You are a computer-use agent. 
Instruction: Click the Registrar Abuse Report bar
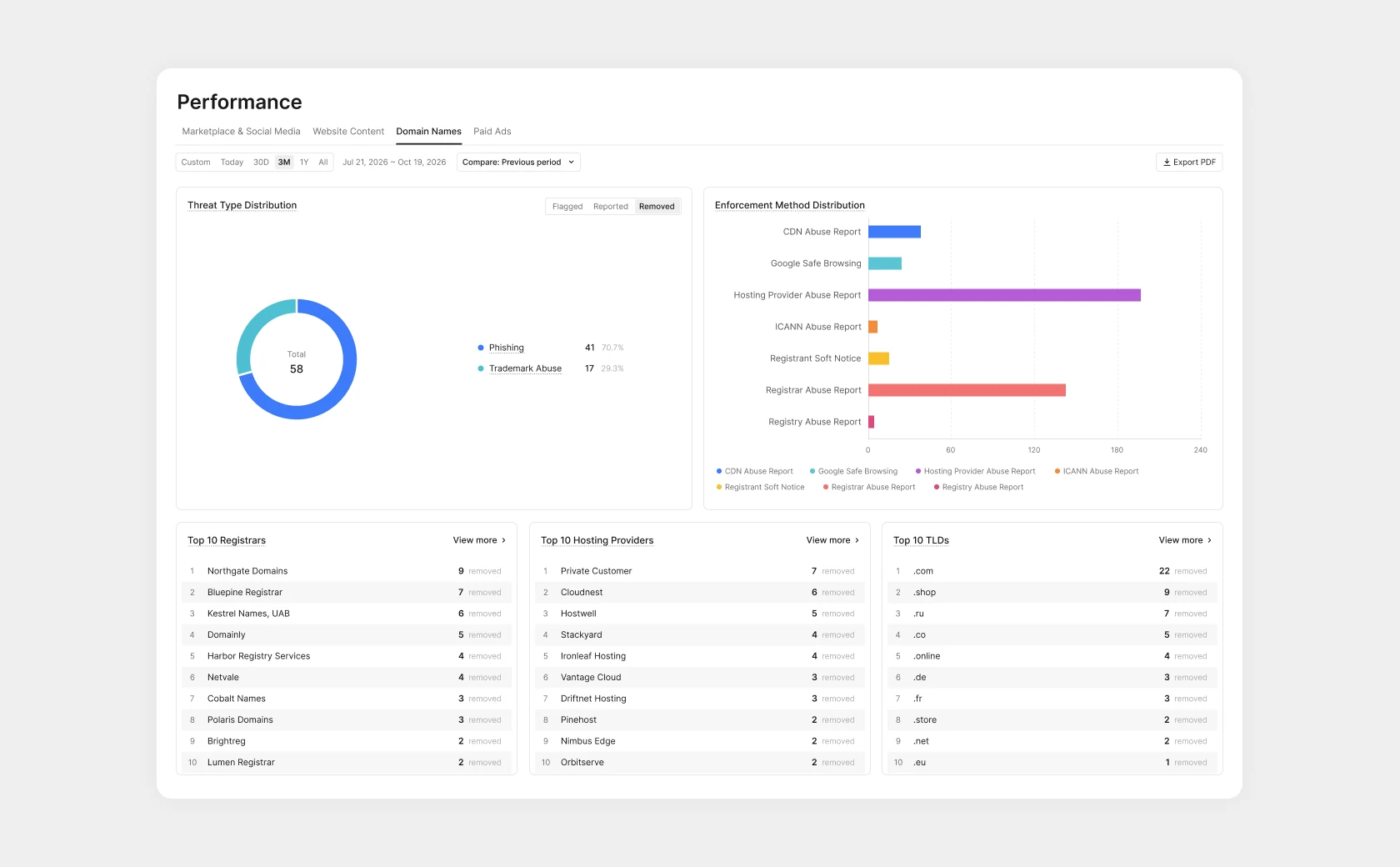point(967,390)
